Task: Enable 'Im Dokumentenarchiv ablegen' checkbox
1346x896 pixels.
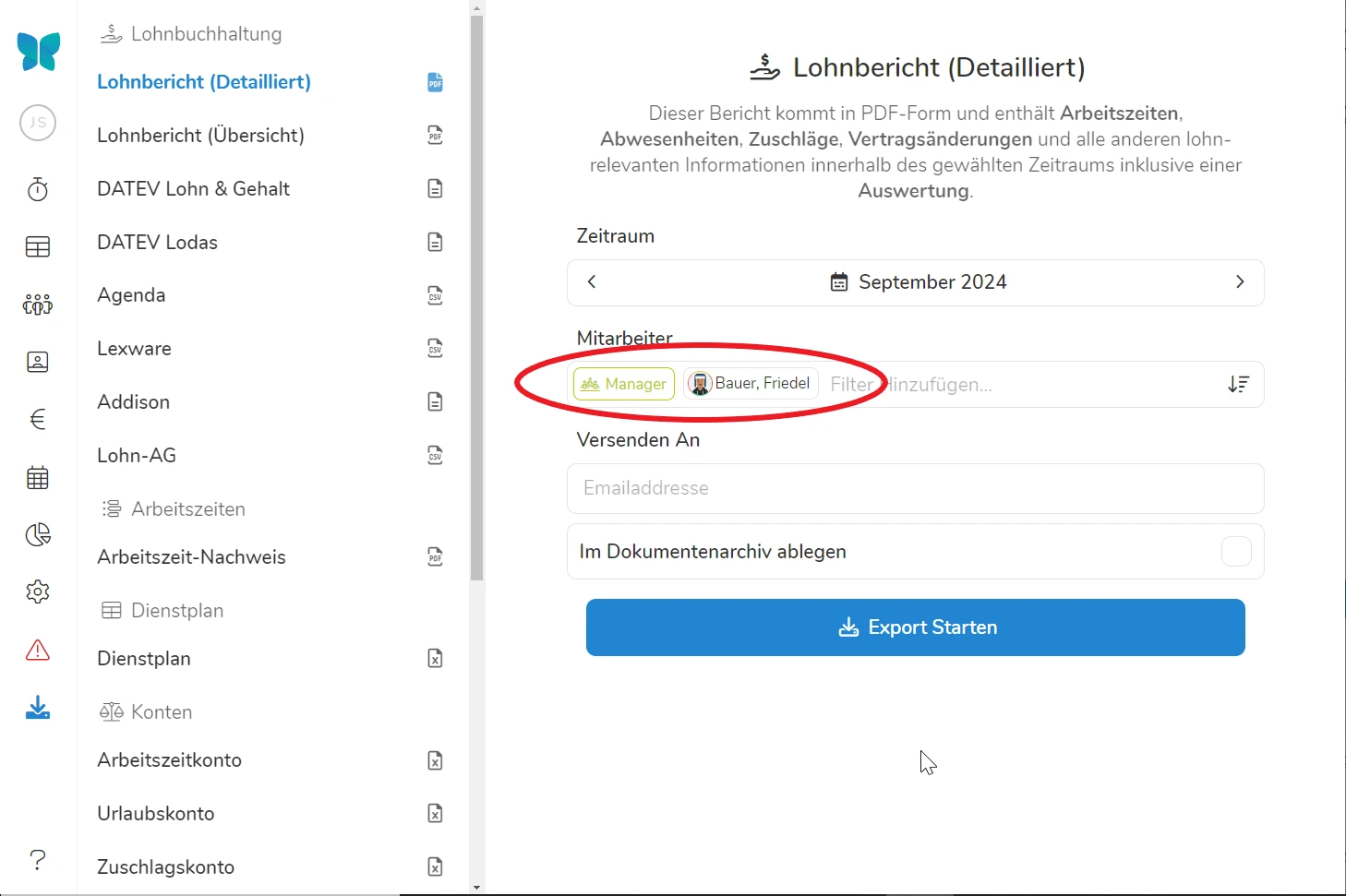Action: (1235, 552)
